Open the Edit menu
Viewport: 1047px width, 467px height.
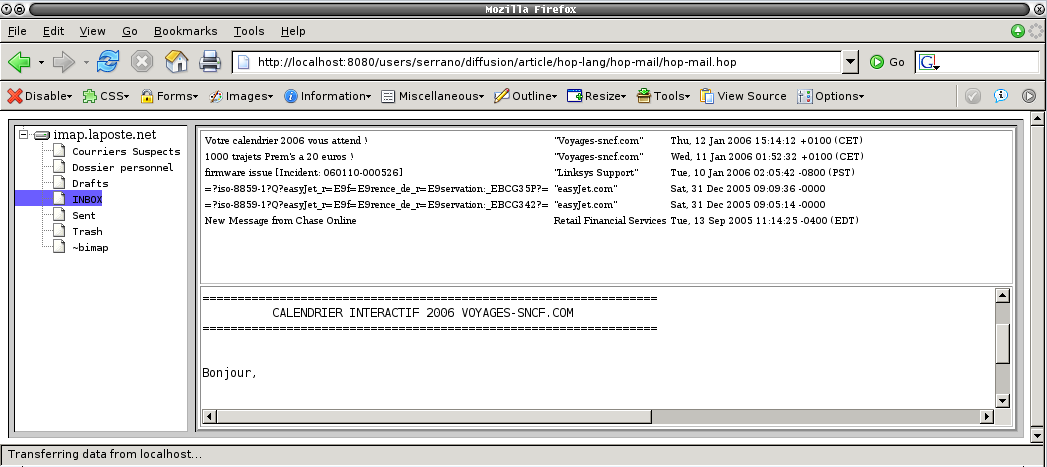[x=53, y=31]
